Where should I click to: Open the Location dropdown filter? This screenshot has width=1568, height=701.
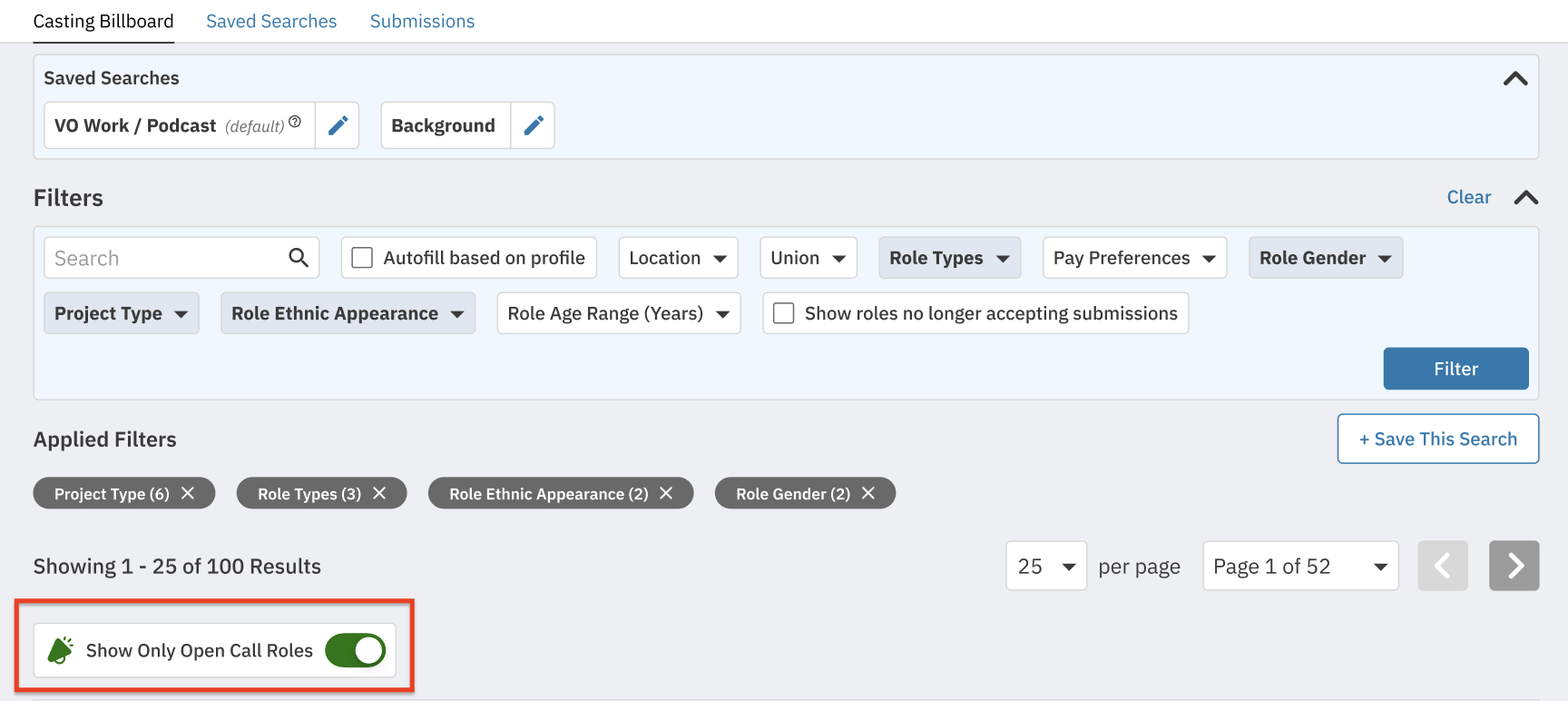(x=678, y=258)
